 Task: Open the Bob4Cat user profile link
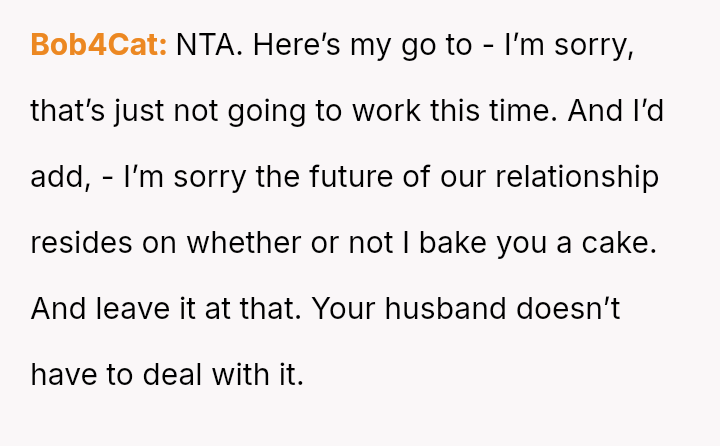tap(98, 45)
